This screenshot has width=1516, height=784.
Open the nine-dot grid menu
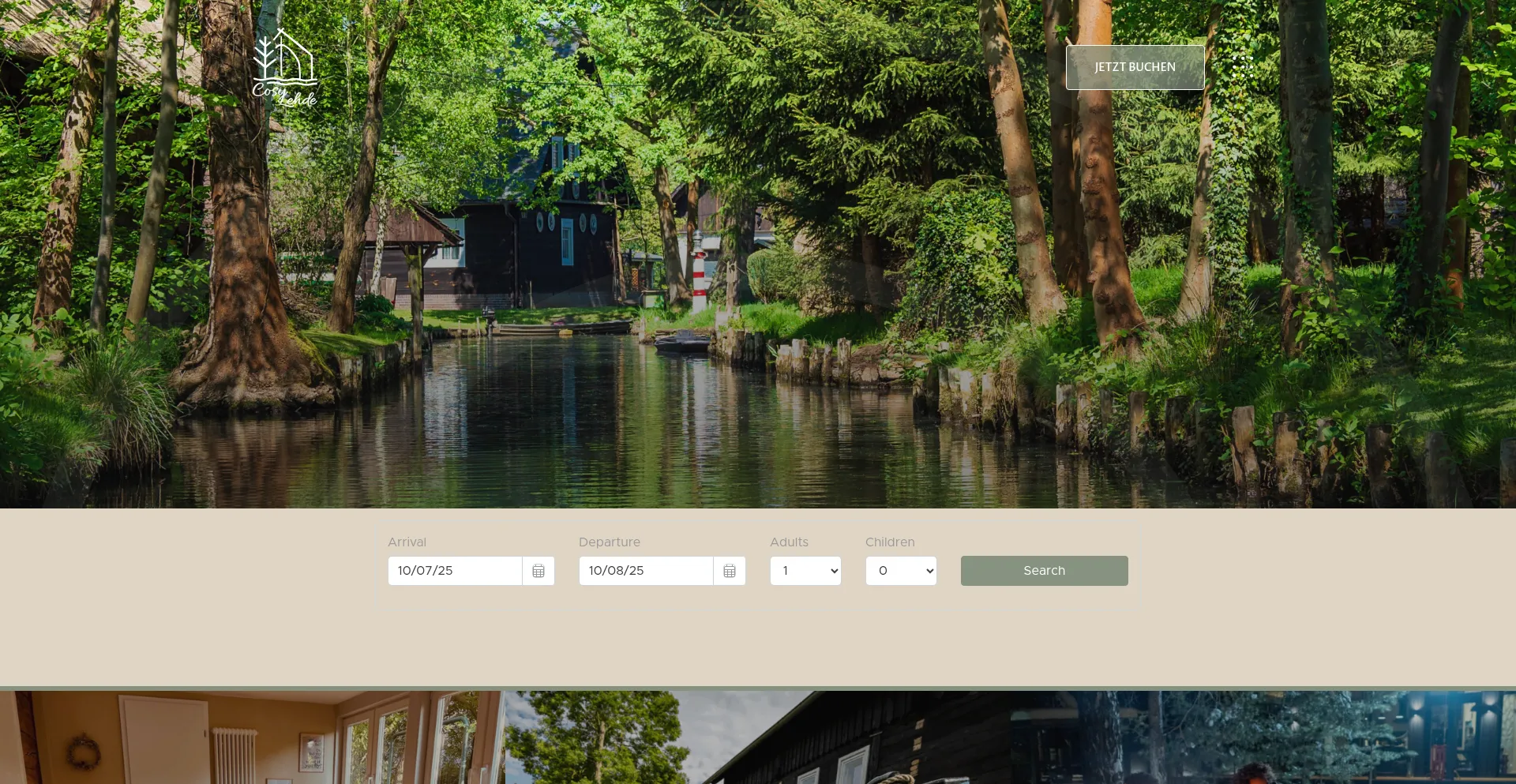[x=1242, y=67]
